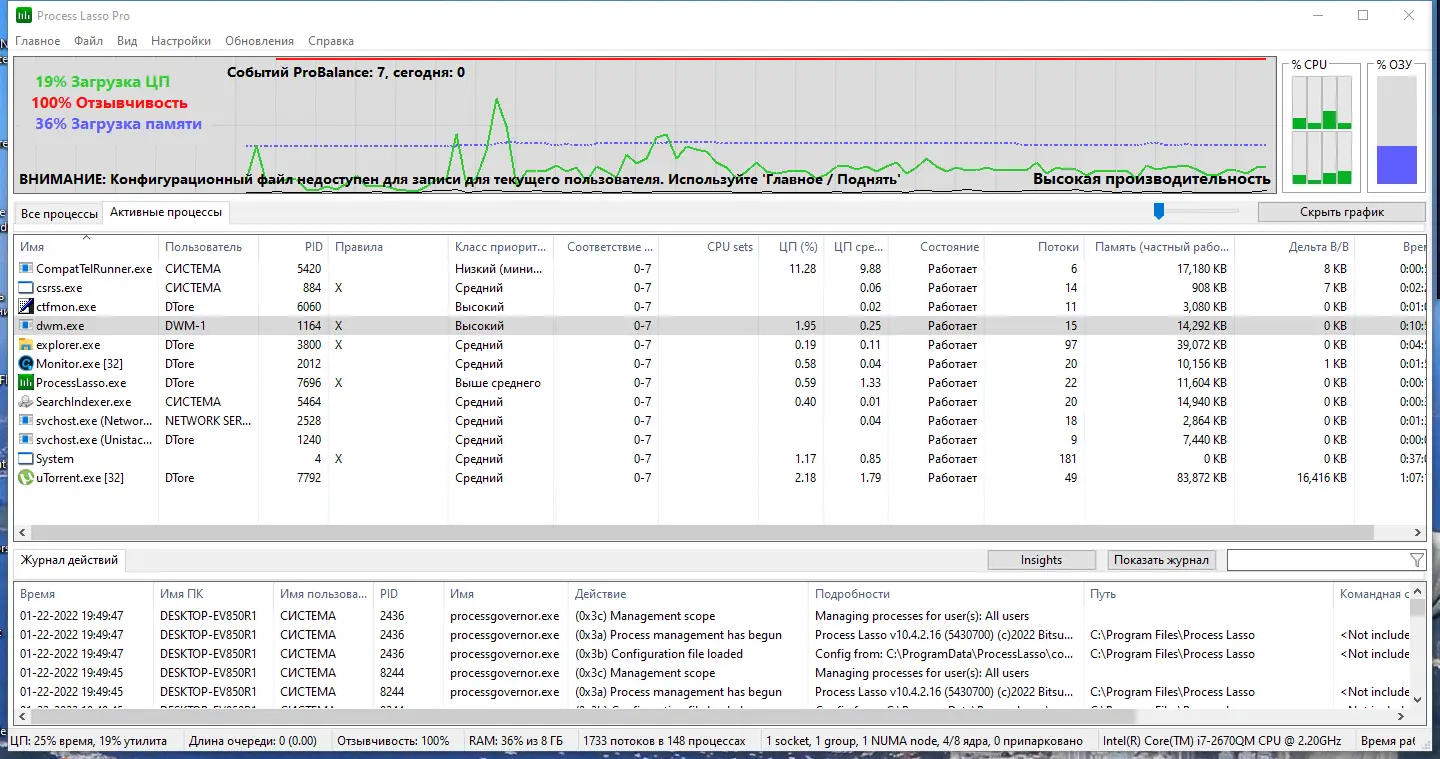
Task: Click the ProcessLasso.exe green icon
Action: [x=26, y=382]
